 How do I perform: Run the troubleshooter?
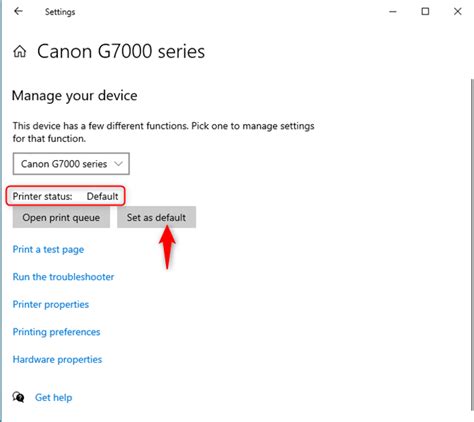coord(63,277)
